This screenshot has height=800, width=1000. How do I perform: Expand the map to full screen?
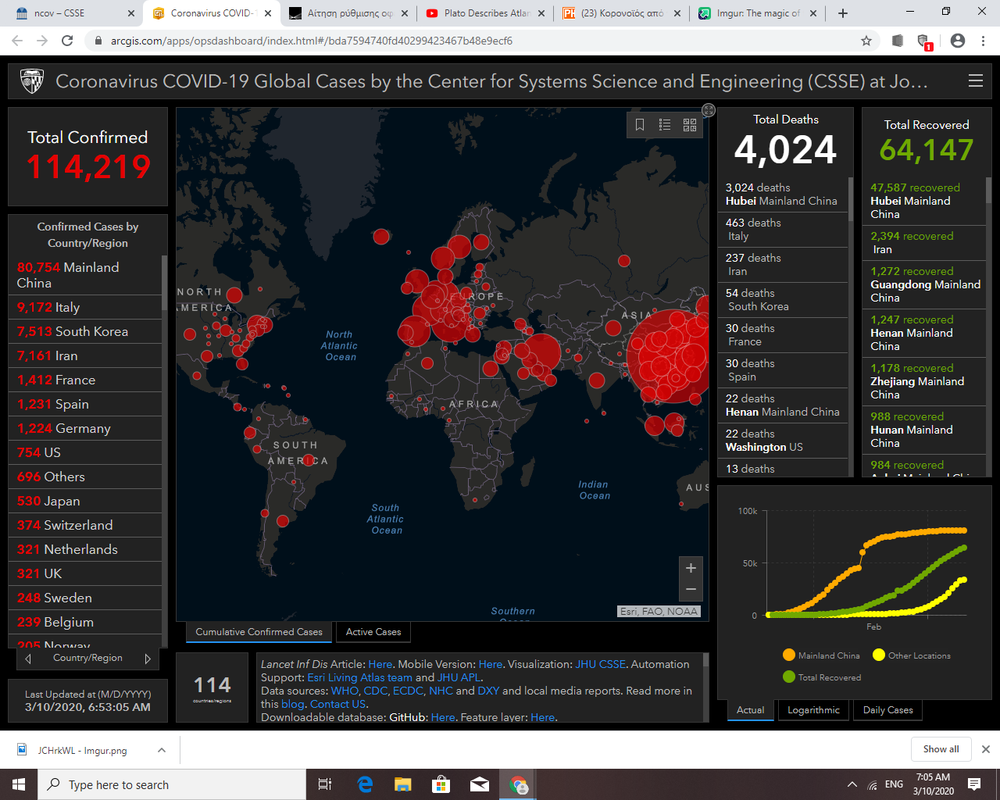click(x=709, y=110)
